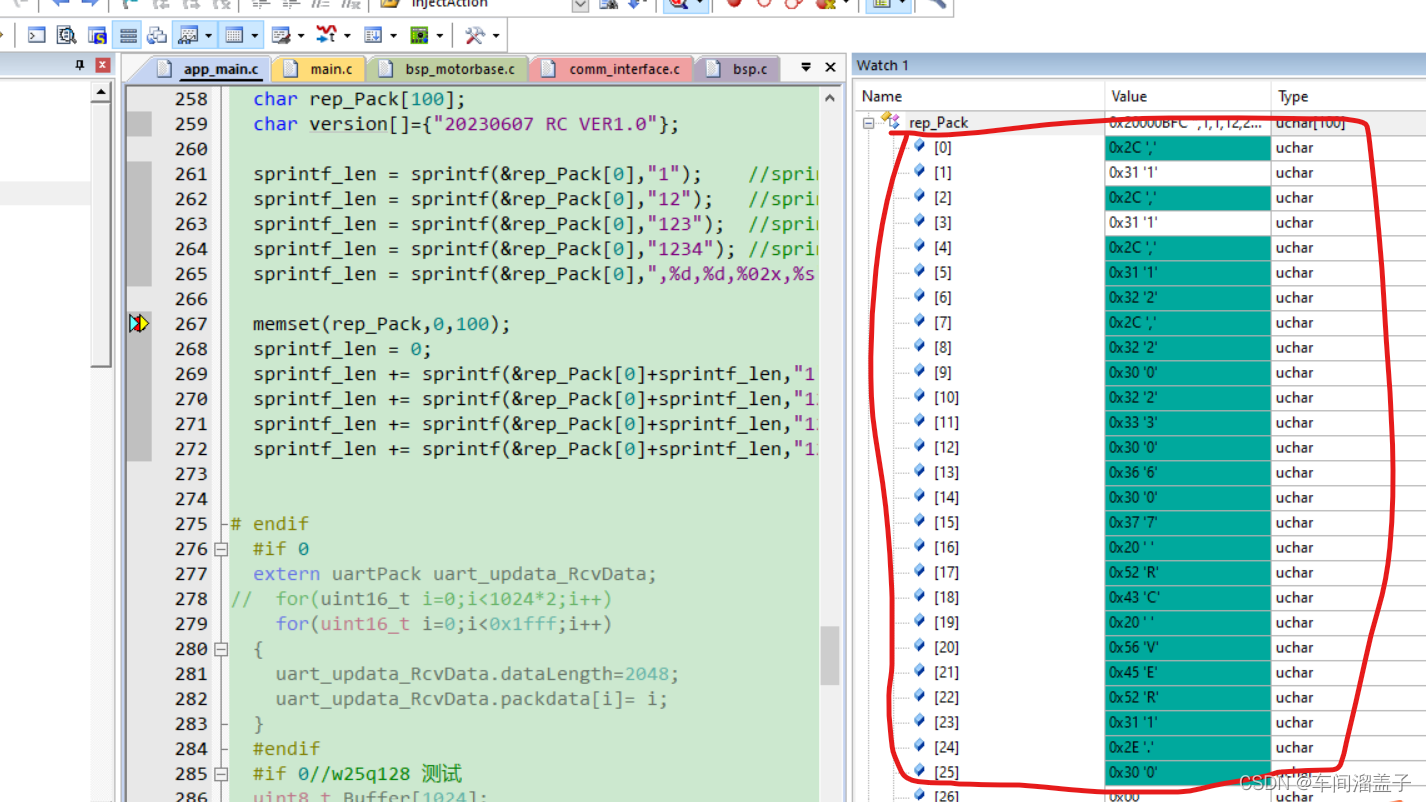Open the Command window from the toolbar

point(37,35)
